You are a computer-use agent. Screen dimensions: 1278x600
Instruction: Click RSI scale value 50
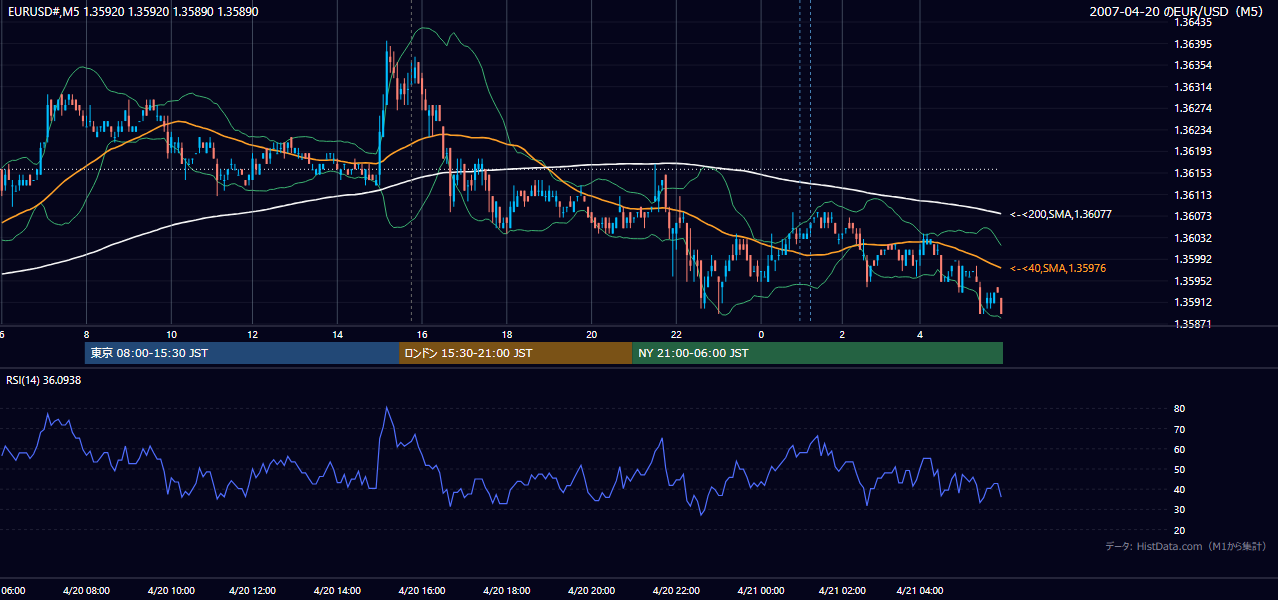pyautogui.click(x=1180, y=469)
